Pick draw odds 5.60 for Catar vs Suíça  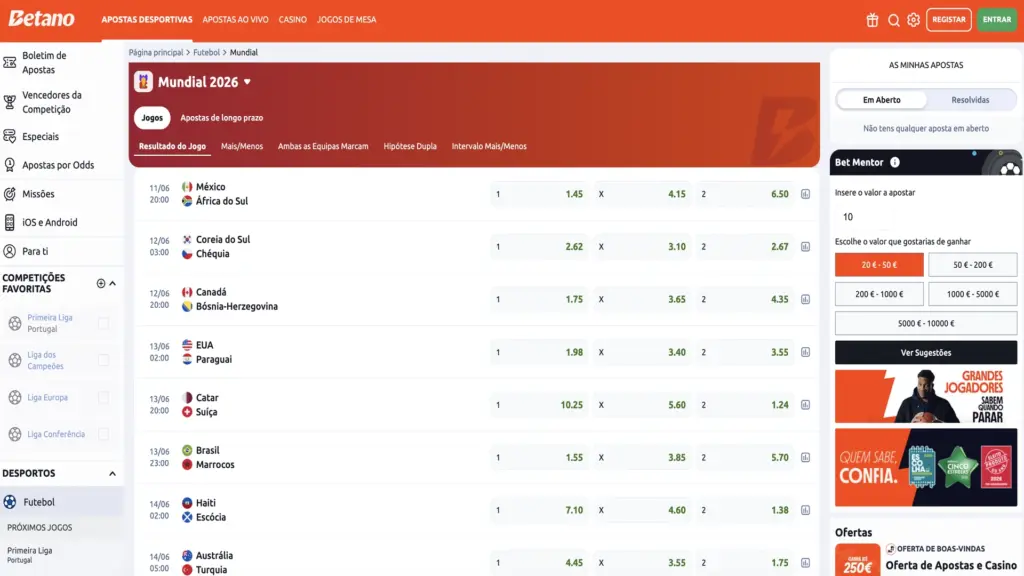click(642, 405)
